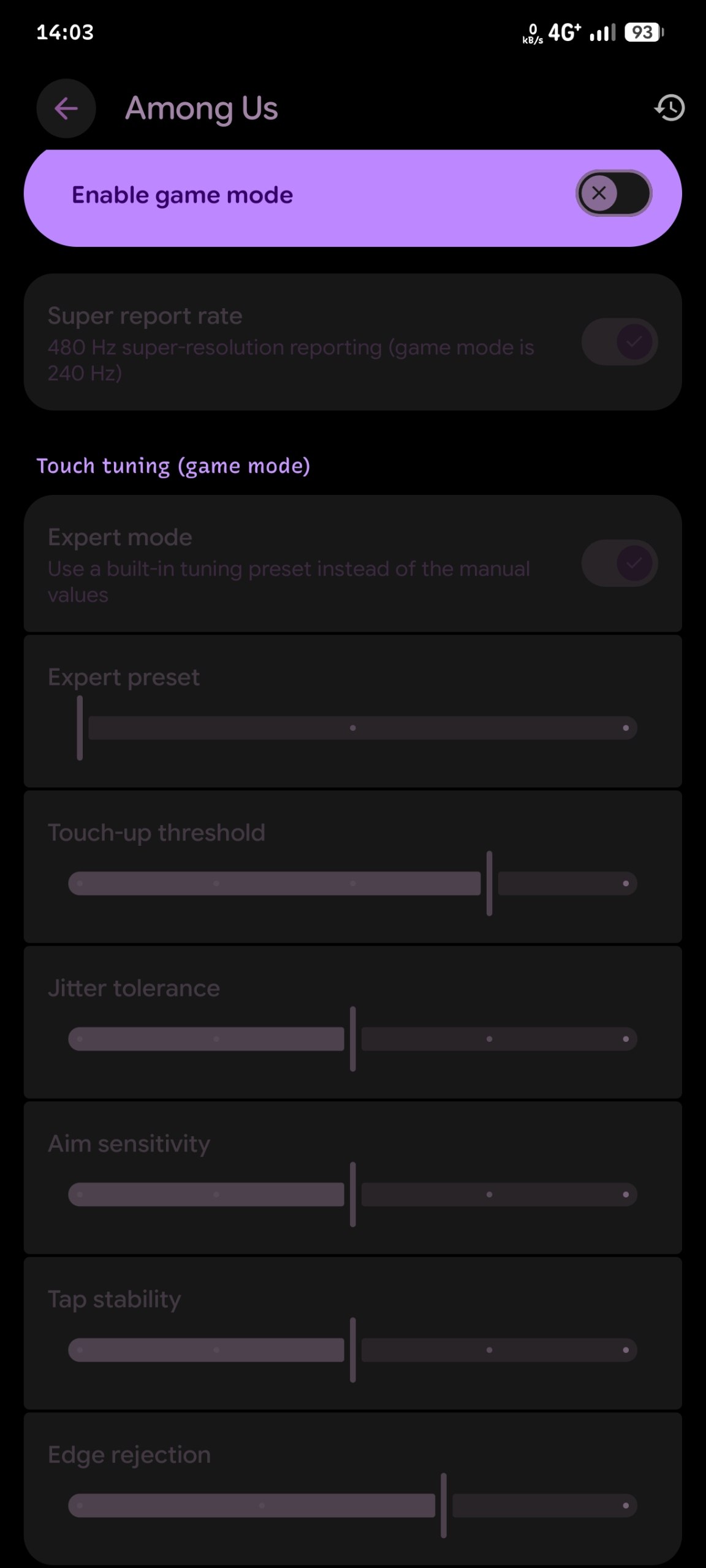Tap the network speed kB/s indicator
Image resolution: width=706 pixels, height=1568 pixels.
click(x=533, y=34)
